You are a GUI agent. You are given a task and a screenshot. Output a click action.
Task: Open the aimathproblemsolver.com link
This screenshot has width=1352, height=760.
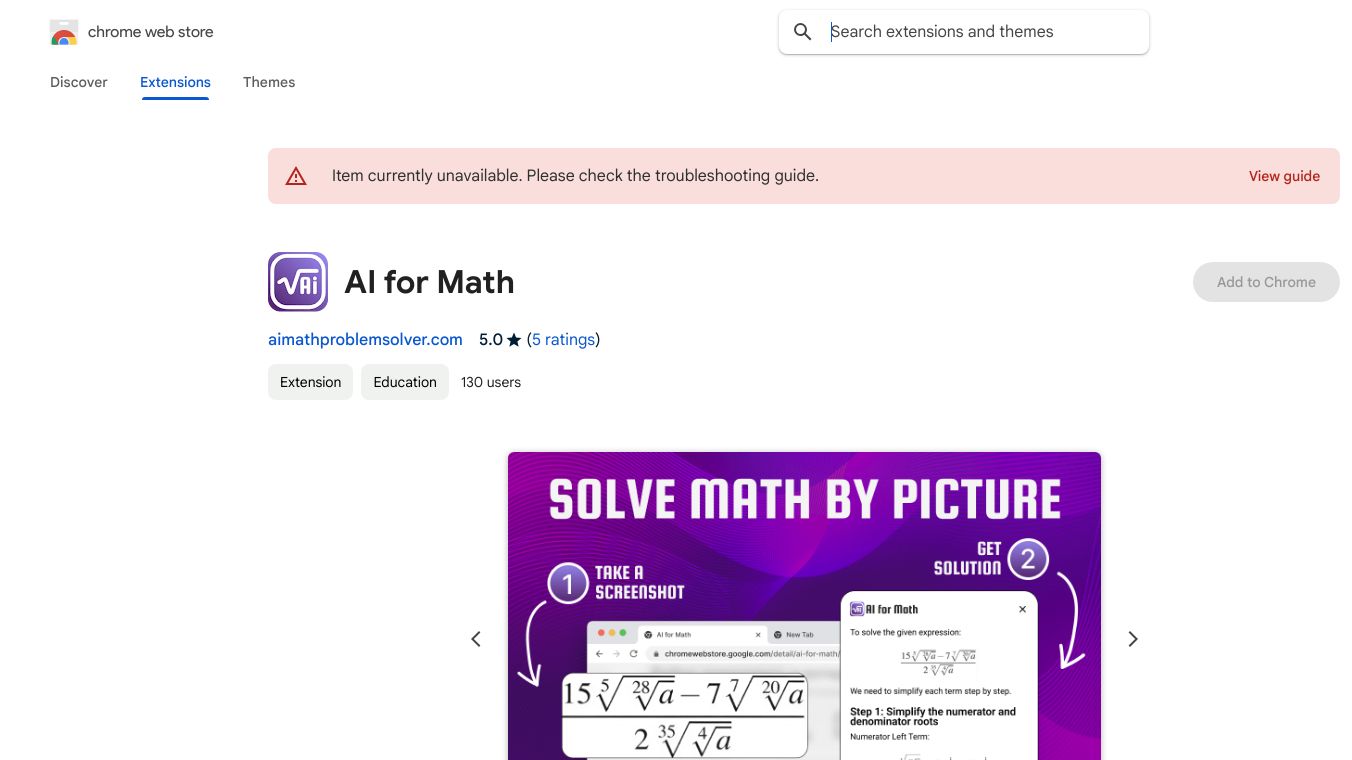[365, 340]
